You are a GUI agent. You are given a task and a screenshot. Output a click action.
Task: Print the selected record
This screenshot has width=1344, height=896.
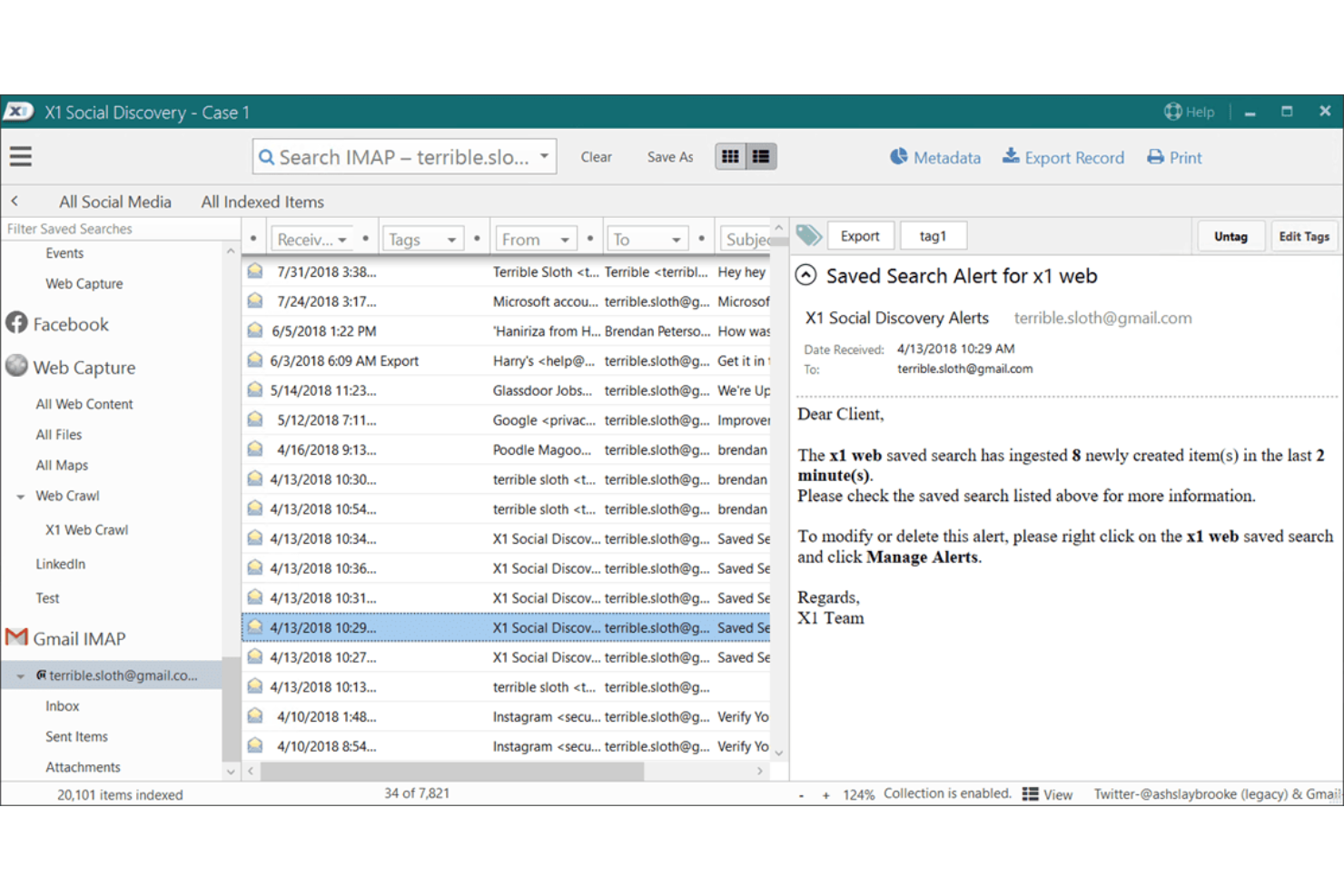click(1174, 157)
